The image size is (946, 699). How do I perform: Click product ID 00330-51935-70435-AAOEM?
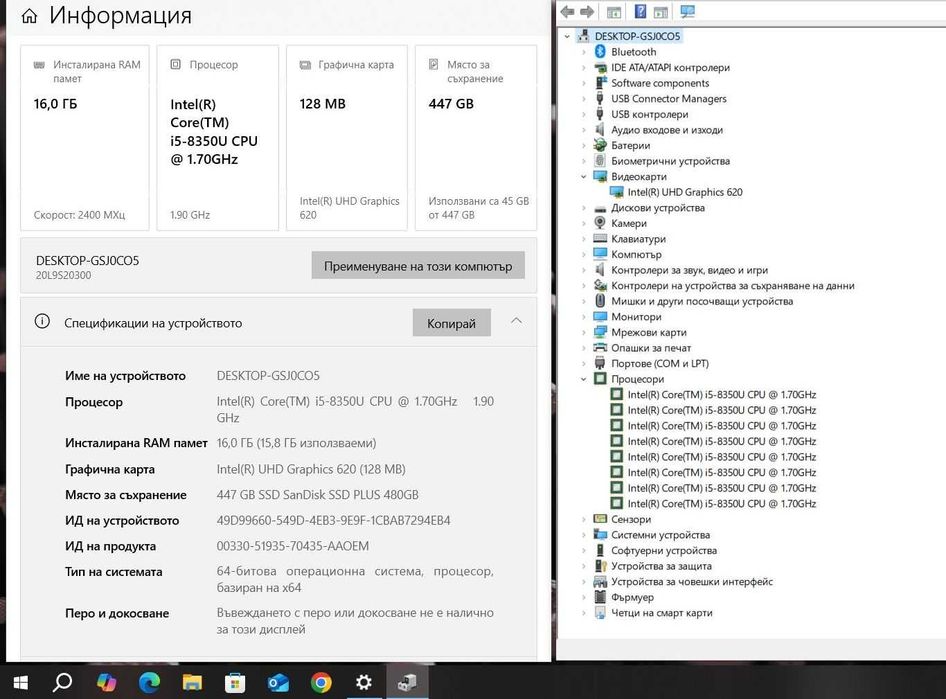point(293,546)
